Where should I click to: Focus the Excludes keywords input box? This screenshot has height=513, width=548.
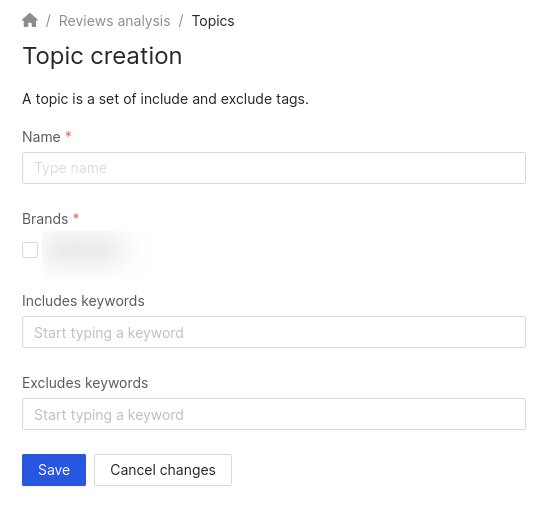coord(274,414)
